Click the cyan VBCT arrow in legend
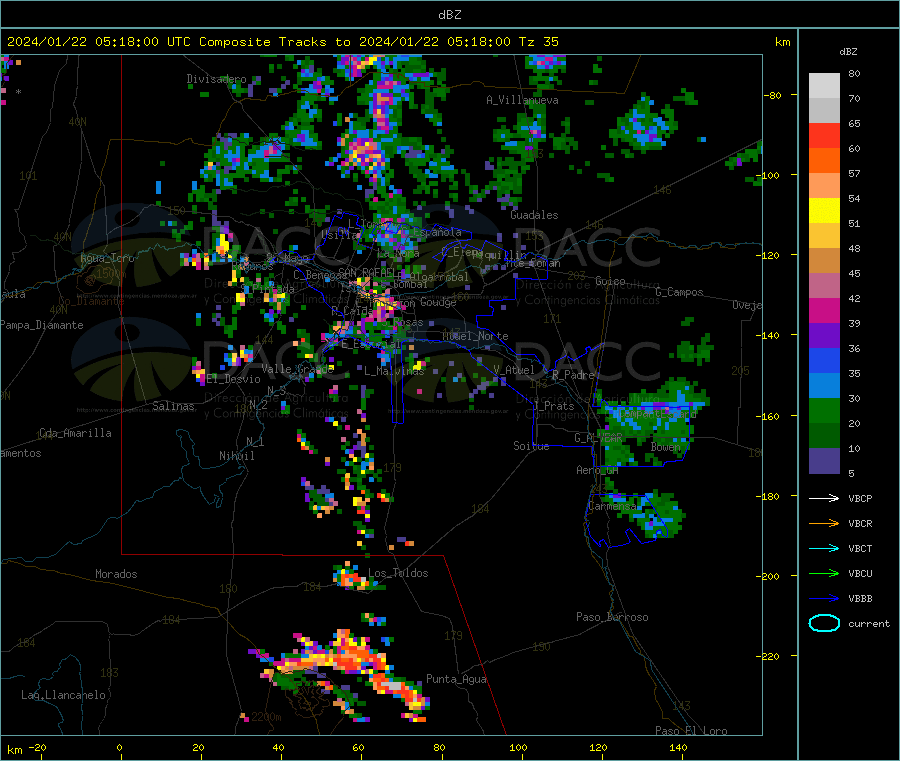Viewport: 900px width, 761px height. pyautogui.click(x=824, y=549)
